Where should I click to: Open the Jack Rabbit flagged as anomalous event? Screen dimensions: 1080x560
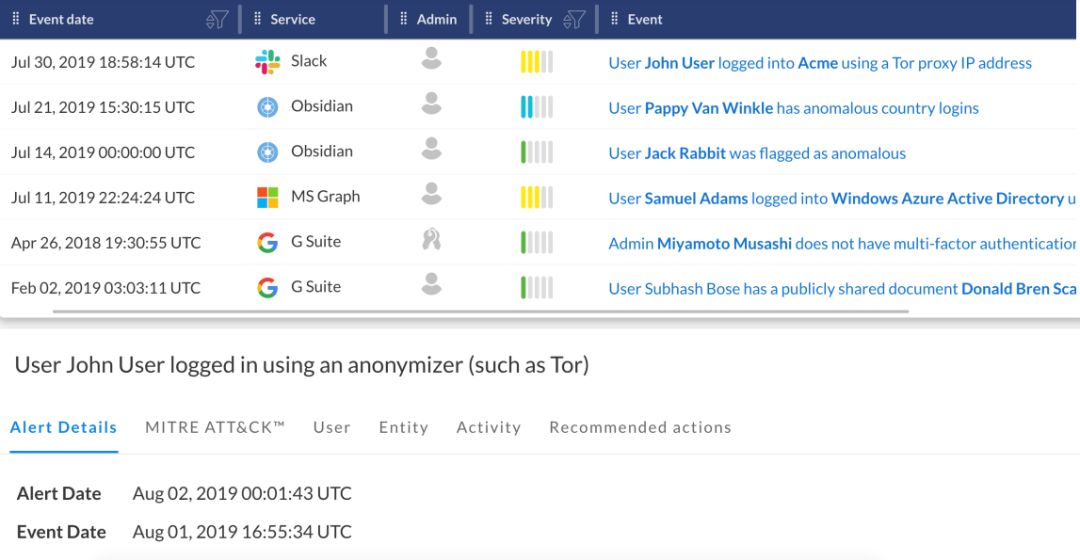coord(756,153)
